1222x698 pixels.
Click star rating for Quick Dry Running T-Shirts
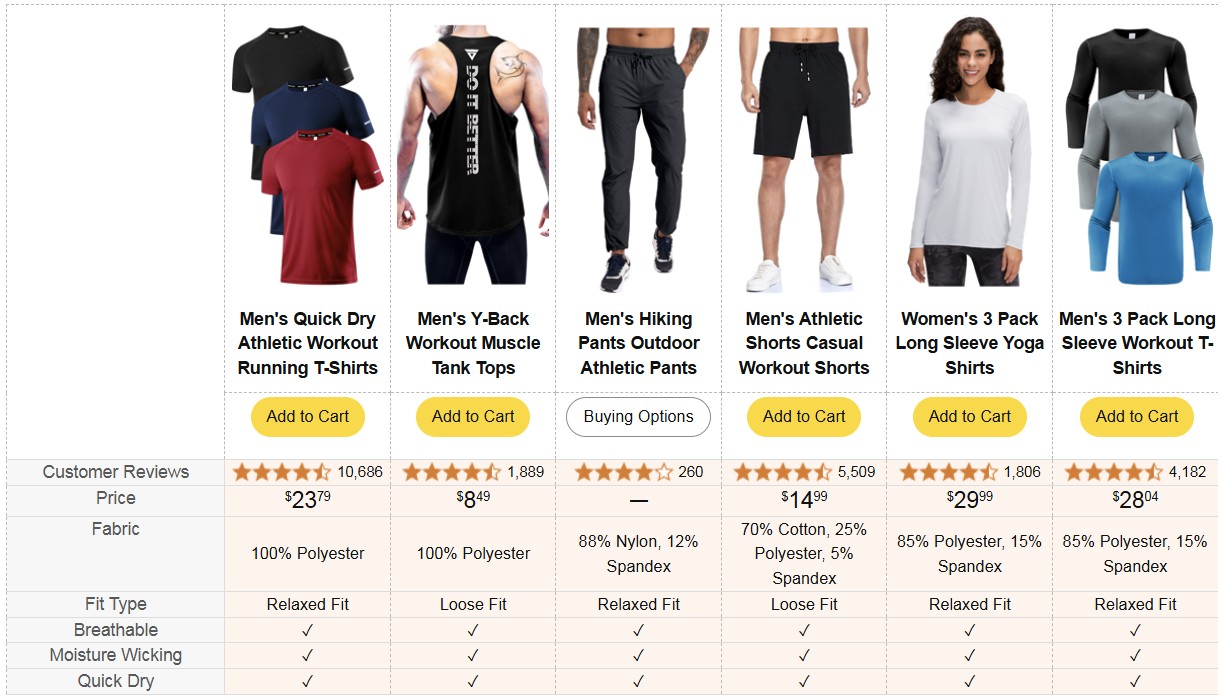tap(282, 472)
